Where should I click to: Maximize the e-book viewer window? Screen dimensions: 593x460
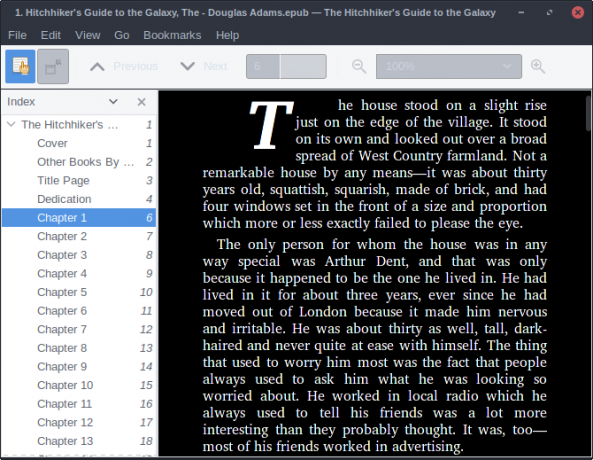point(549,12)
